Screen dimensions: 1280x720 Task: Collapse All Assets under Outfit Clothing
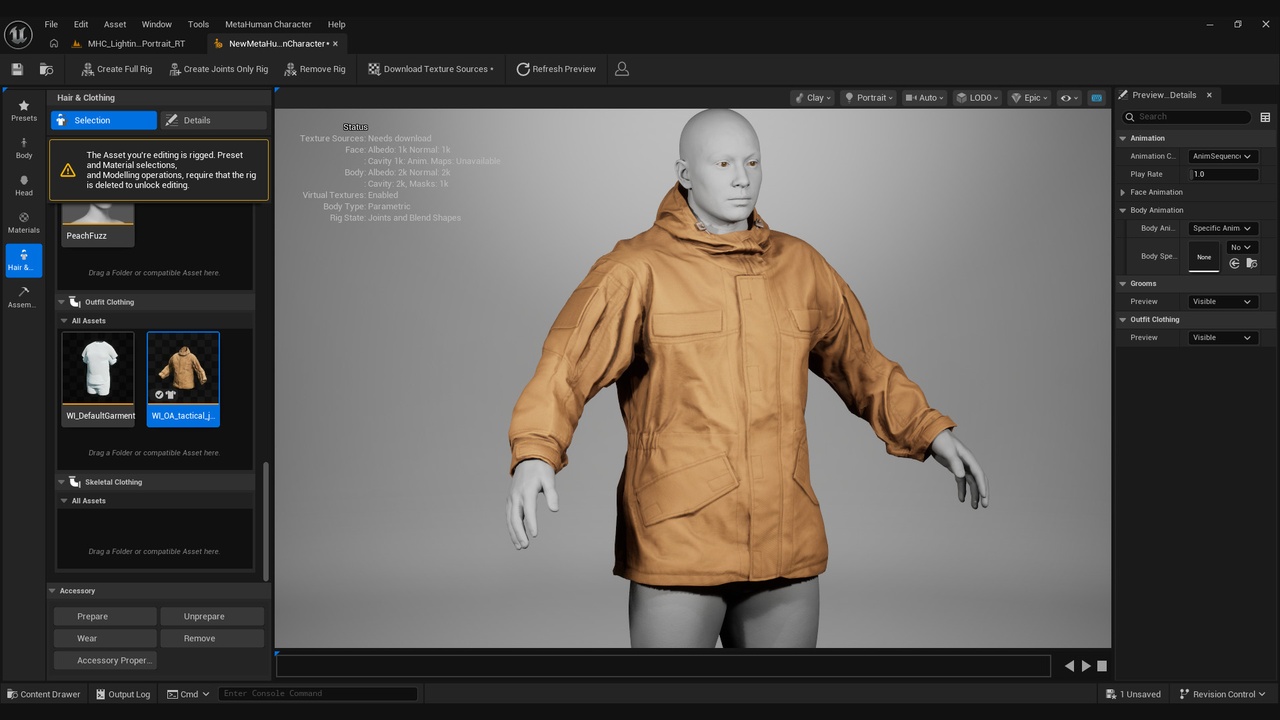tap(64, 321)
